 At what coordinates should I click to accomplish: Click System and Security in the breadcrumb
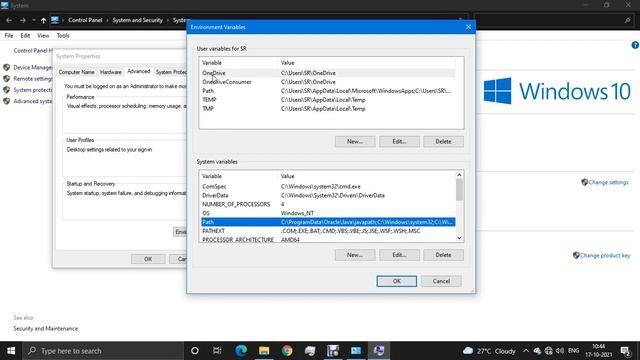138,20
